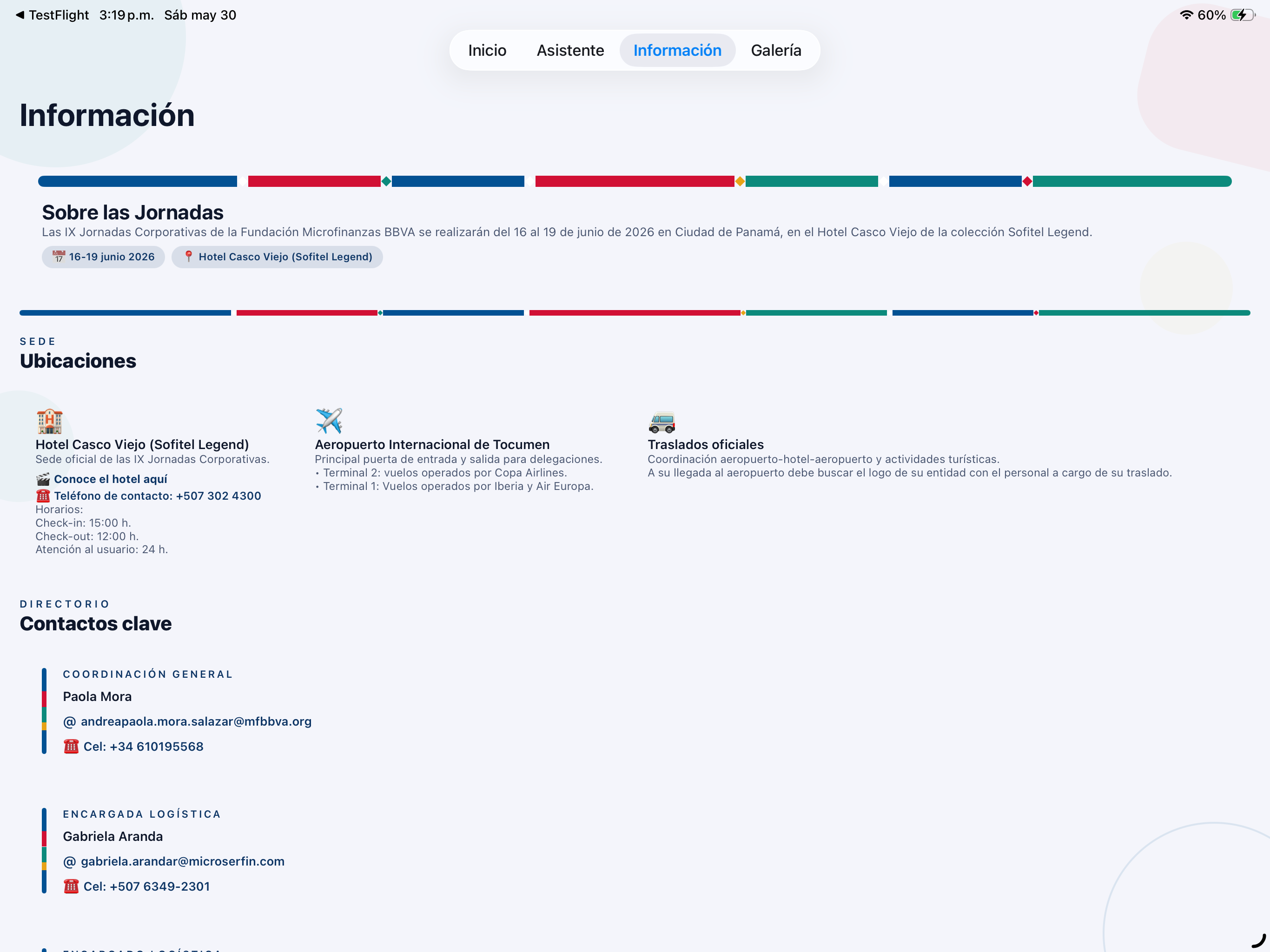Click the phone icon beside +34 610195568

pos(71,747)
